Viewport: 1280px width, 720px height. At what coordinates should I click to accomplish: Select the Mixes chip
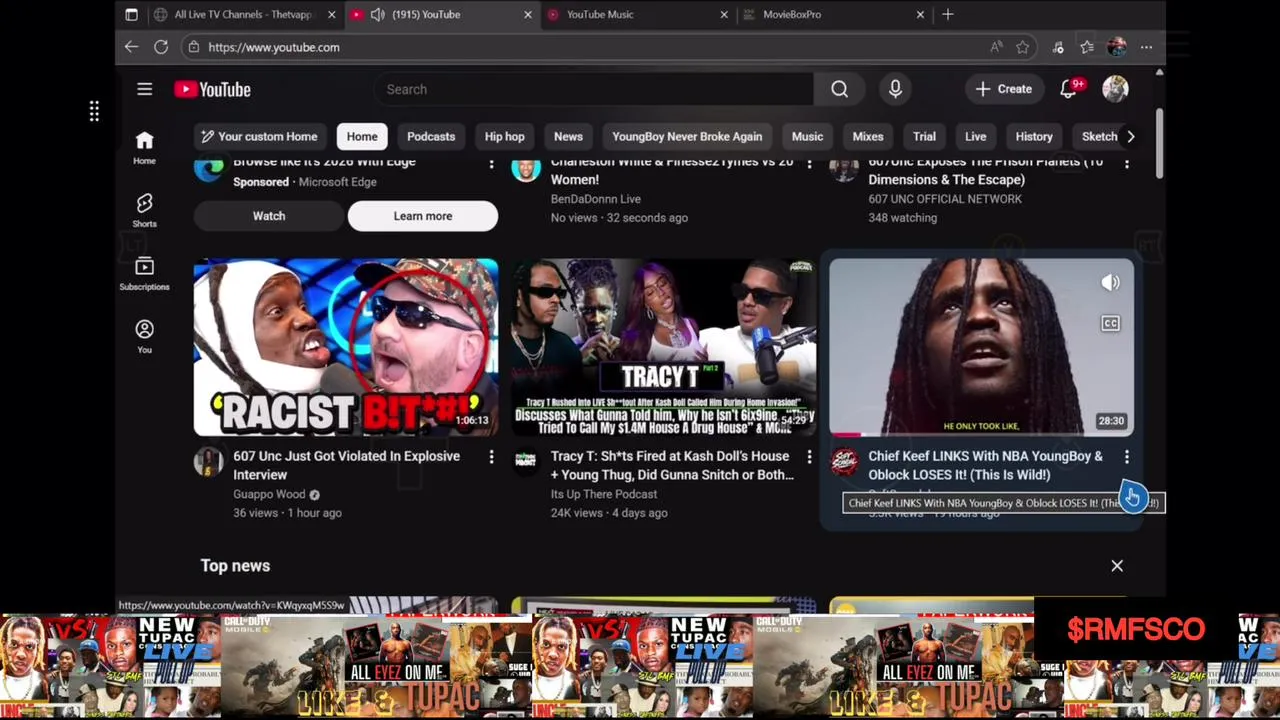868,136
